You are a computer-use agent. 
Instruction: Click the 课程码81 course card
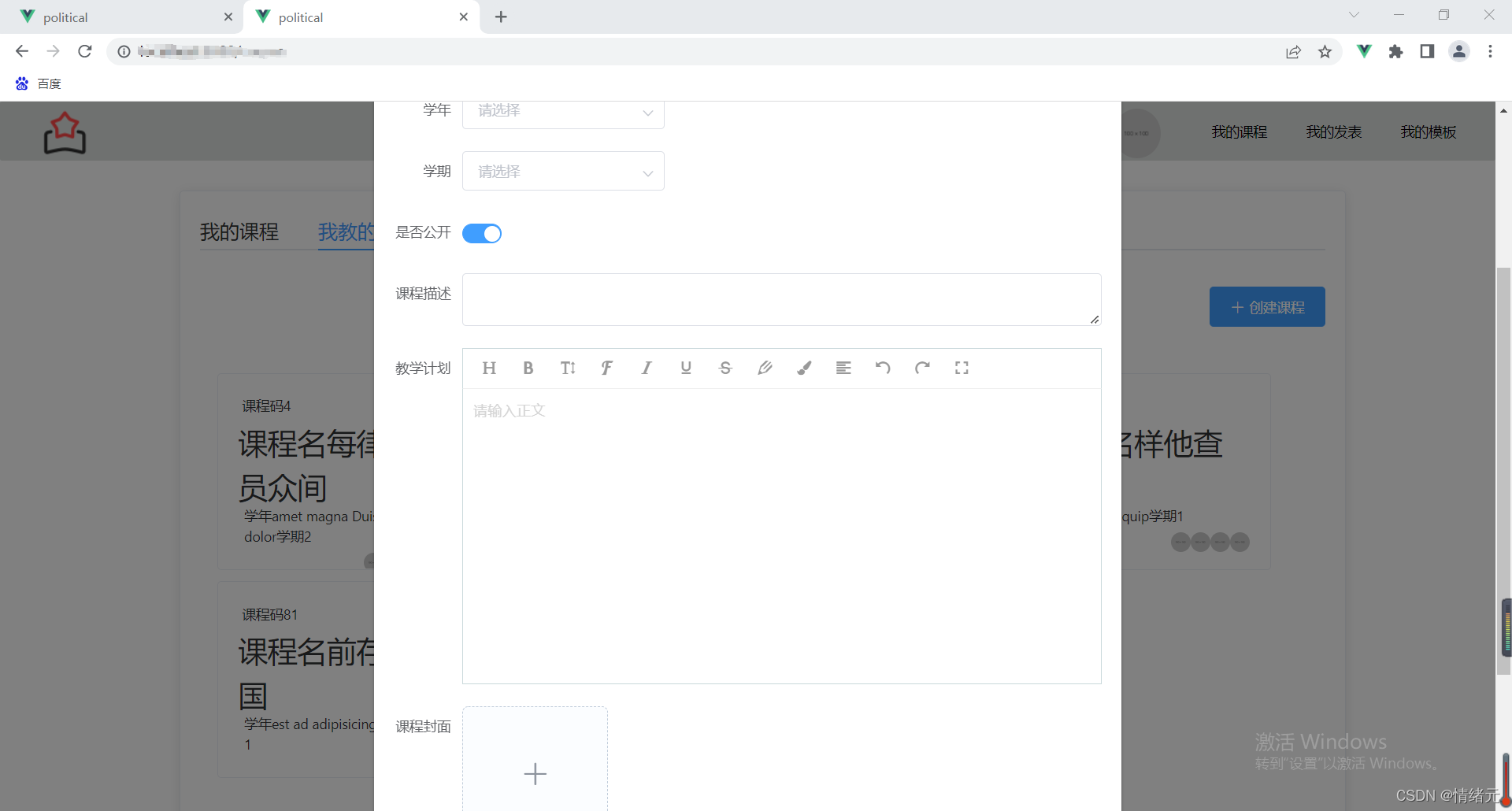pos(296,679)
